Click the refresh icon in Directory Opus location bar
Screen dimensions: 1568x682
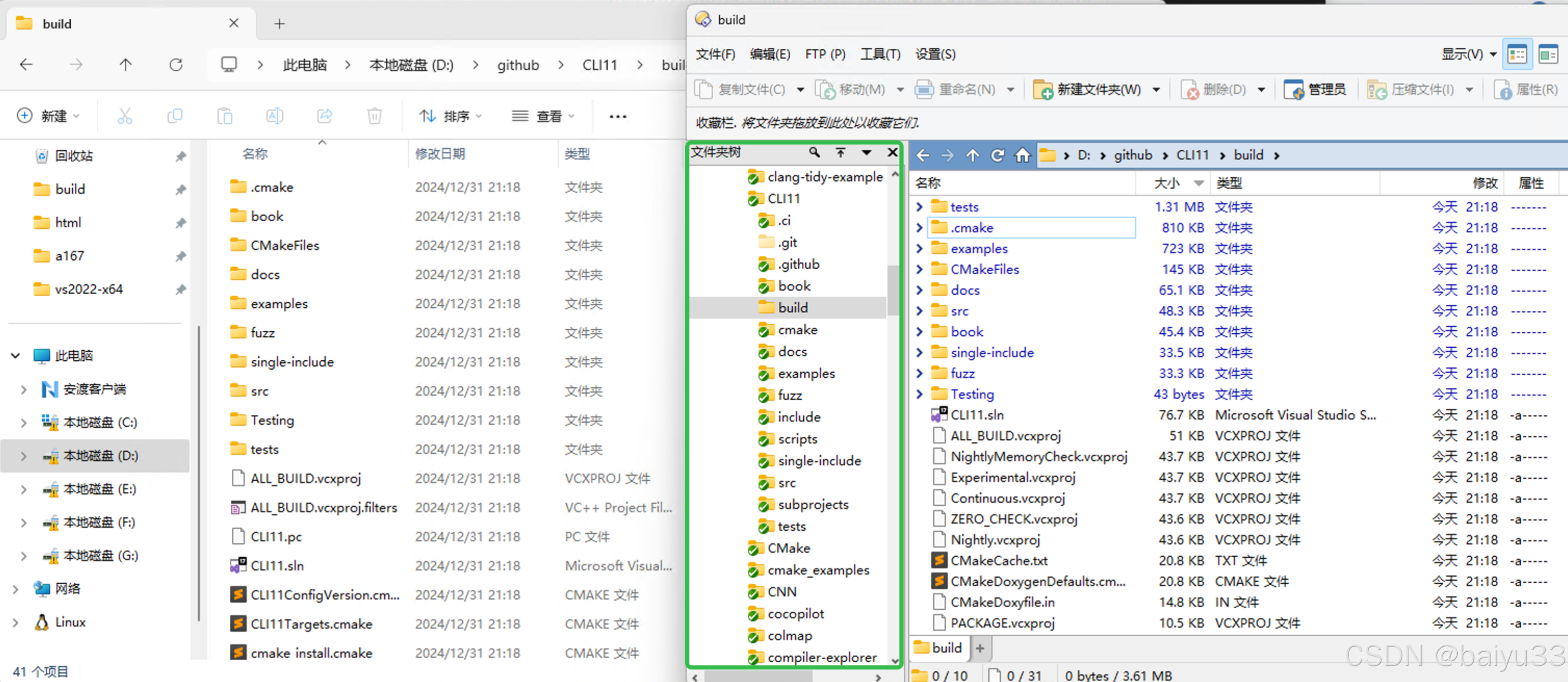coord(997,155)
